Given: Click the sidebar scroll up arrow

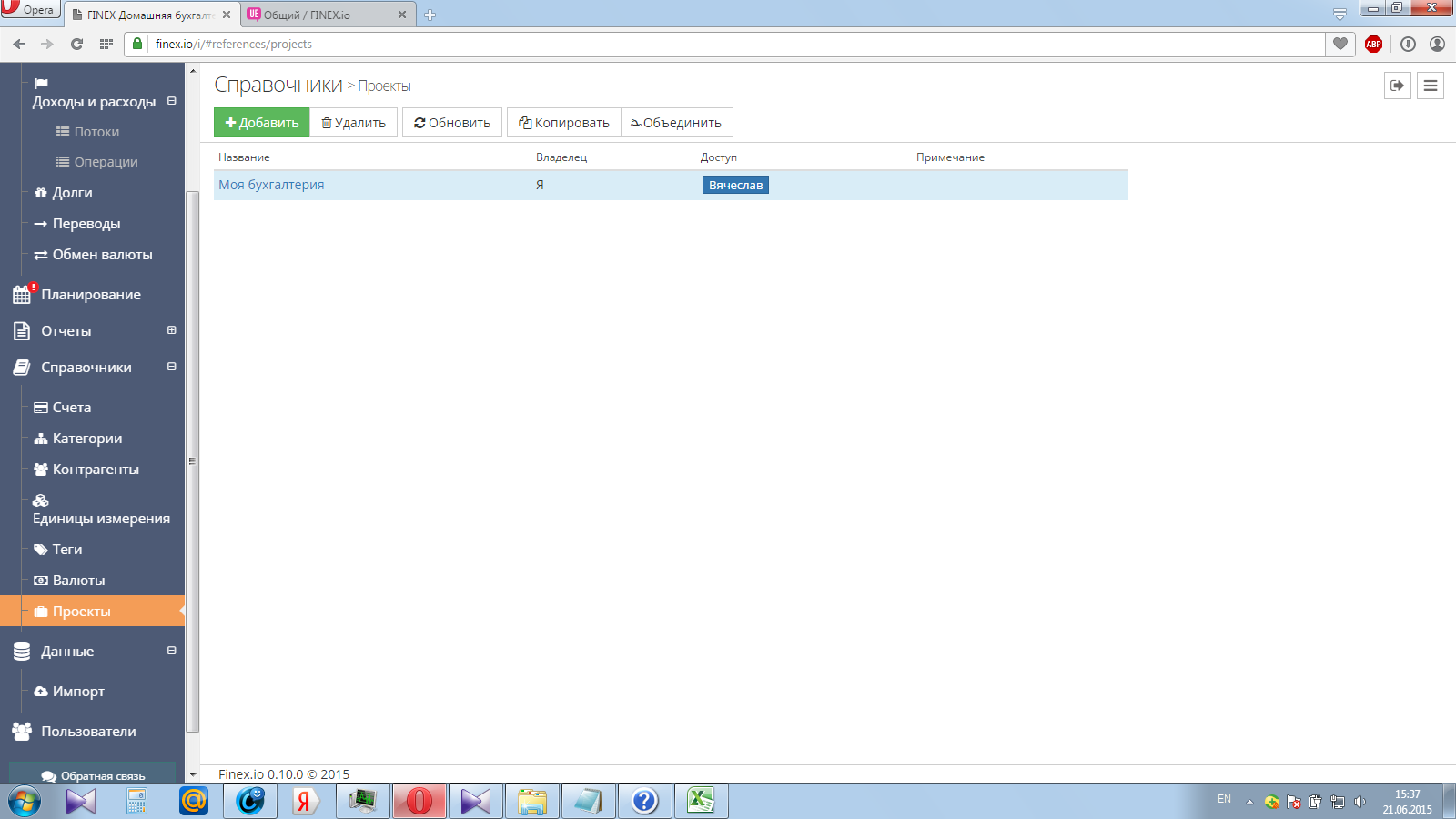Looking at the screenshot, I should click(192, 70).
